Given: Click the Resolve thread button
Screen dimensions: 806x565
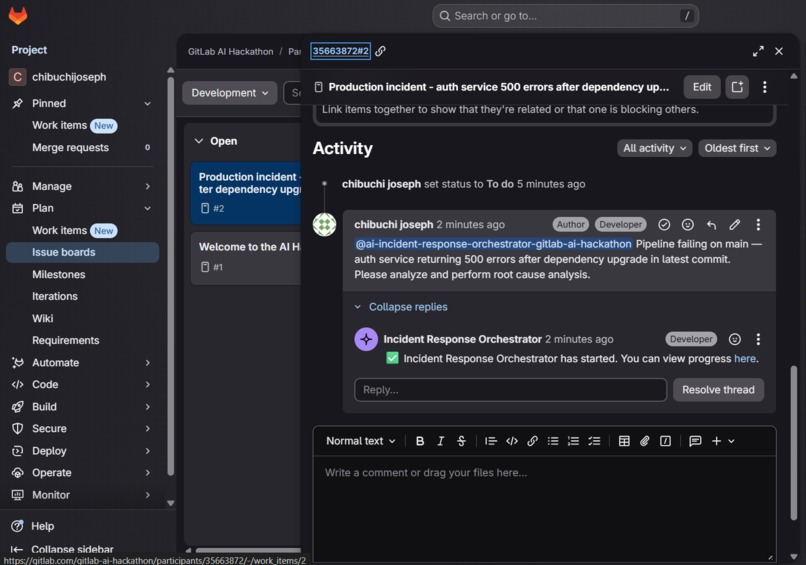Looking at the screenshot, I should click(x=718, y=390).
